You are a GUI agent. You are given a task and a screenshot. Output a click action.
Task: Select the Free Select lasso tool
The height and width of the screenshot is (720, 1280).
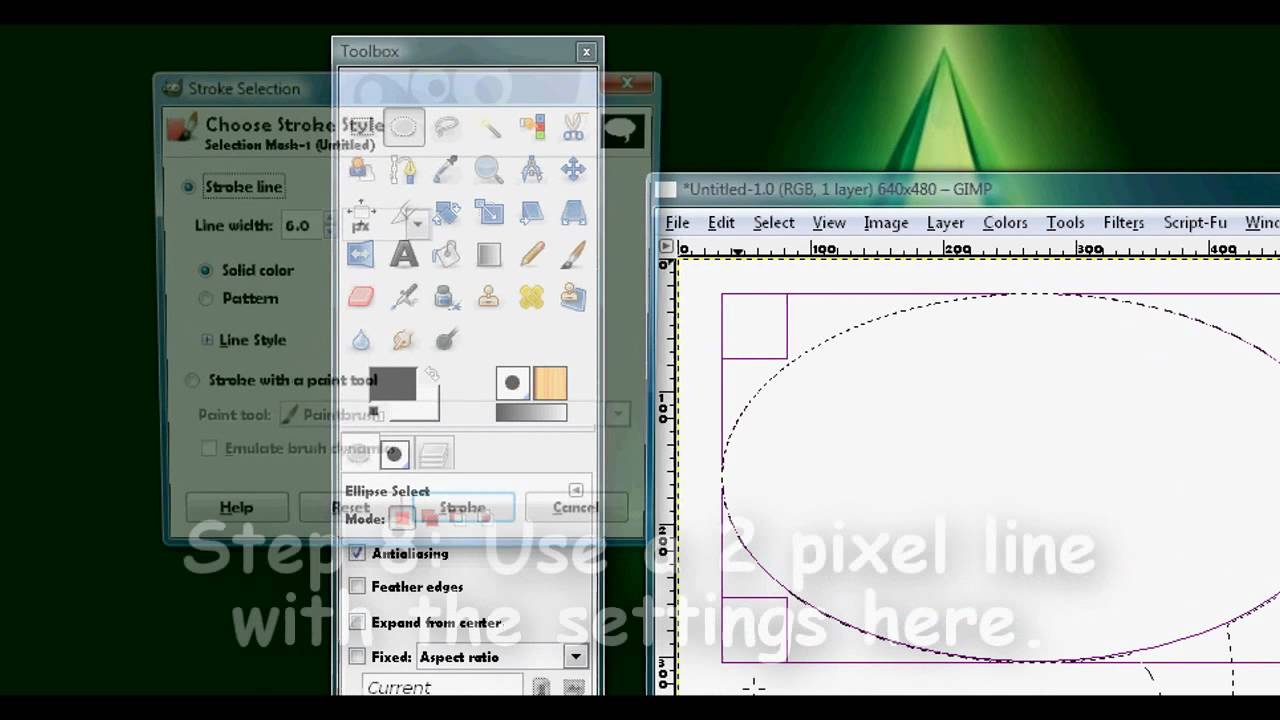click(x=446, y=127)
